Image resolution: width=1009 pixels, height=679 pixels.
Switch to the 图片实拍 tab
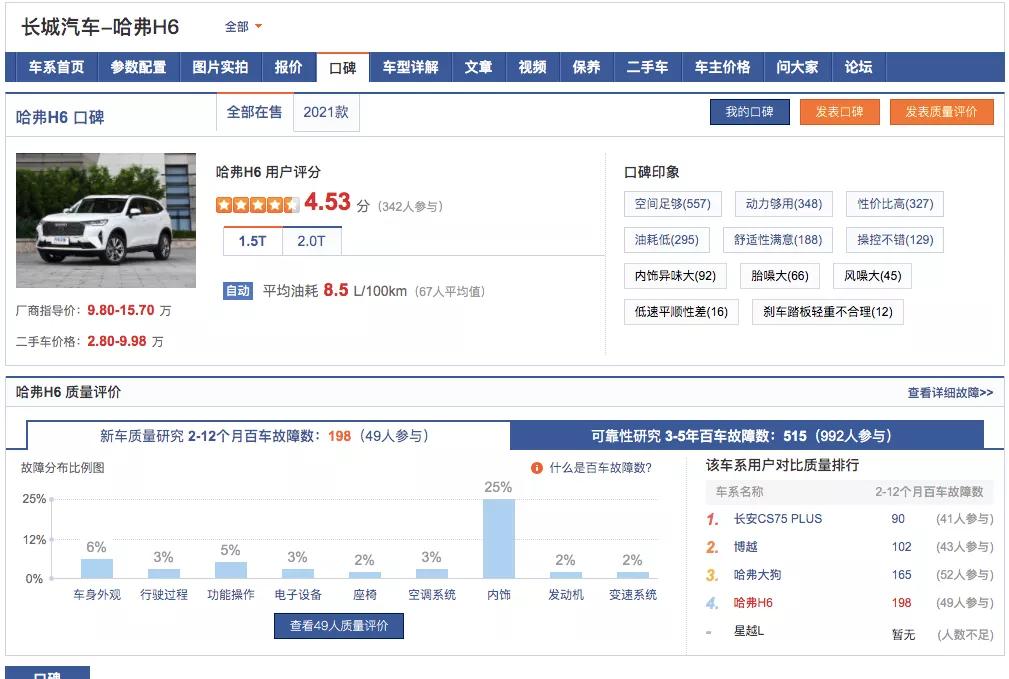click(215, 67)
